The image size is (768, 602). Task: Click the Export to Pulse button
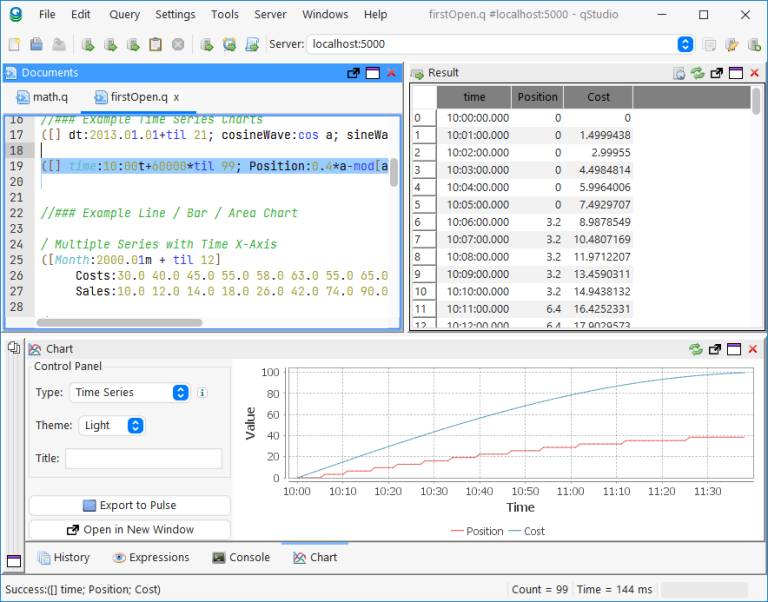[x=129, y=505]
